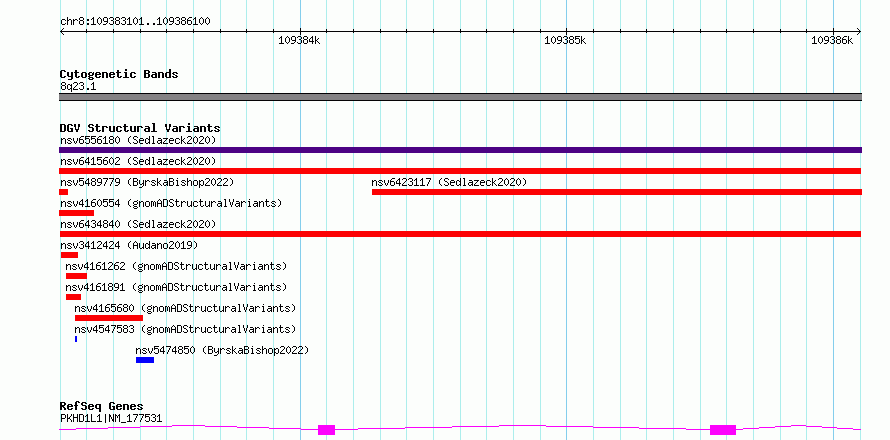This screenshot has width=890, height=440.
Task: Select the magenta exon near 109385.5k
Action: [723, 430]
